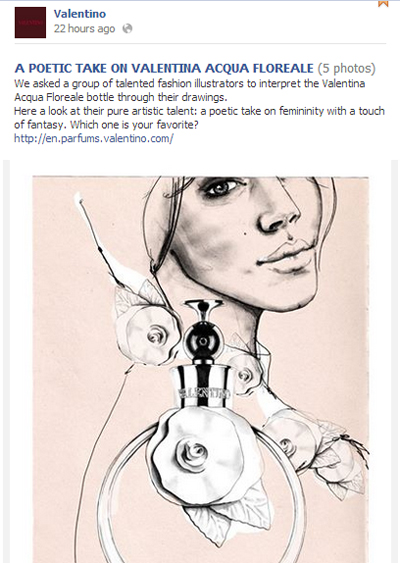Open the Valentino page name link
The height and width of the screenshot is (563, 400).
point(80,14)
